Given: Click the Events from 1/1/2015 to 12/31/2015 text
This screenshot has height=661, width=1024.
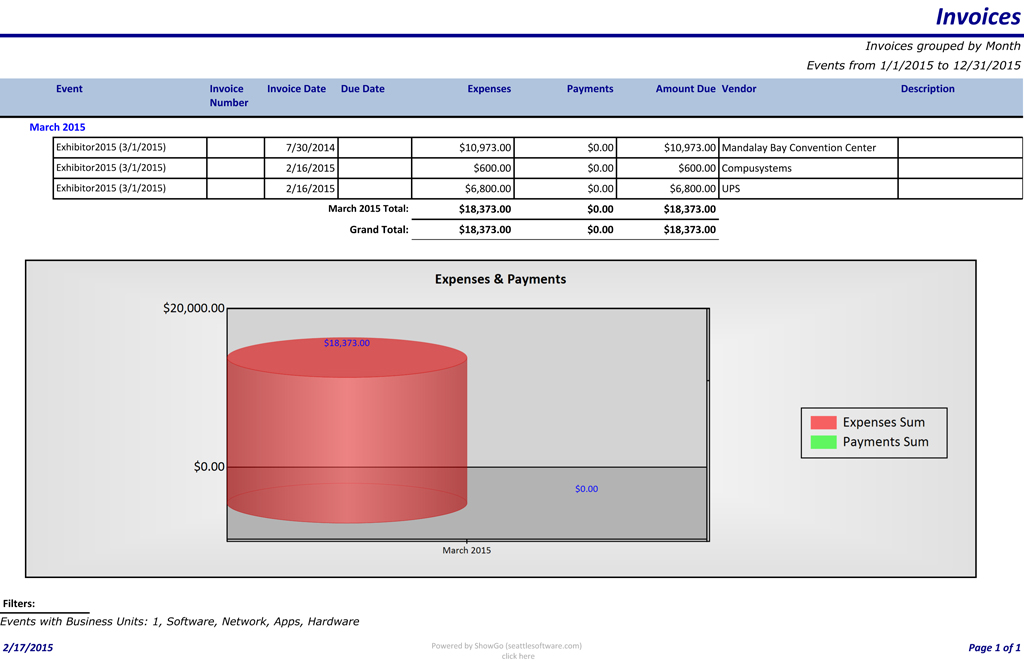Looking at the screenshot, I should pyautogui.click(x=913, y=65).
